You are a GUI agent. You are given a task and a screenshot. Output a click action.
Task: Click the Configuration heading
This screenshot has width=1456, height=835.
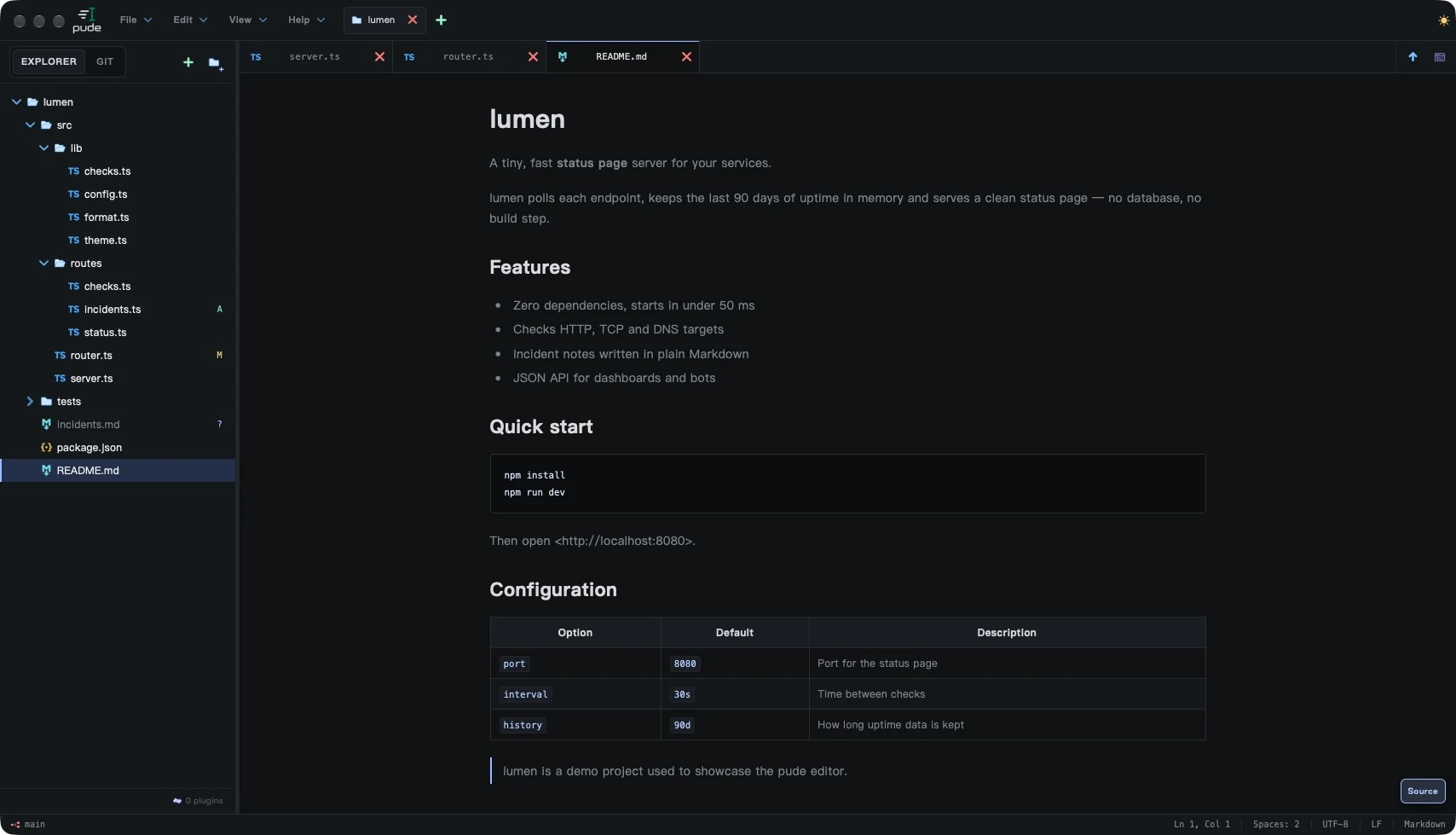tap(552, 590)
